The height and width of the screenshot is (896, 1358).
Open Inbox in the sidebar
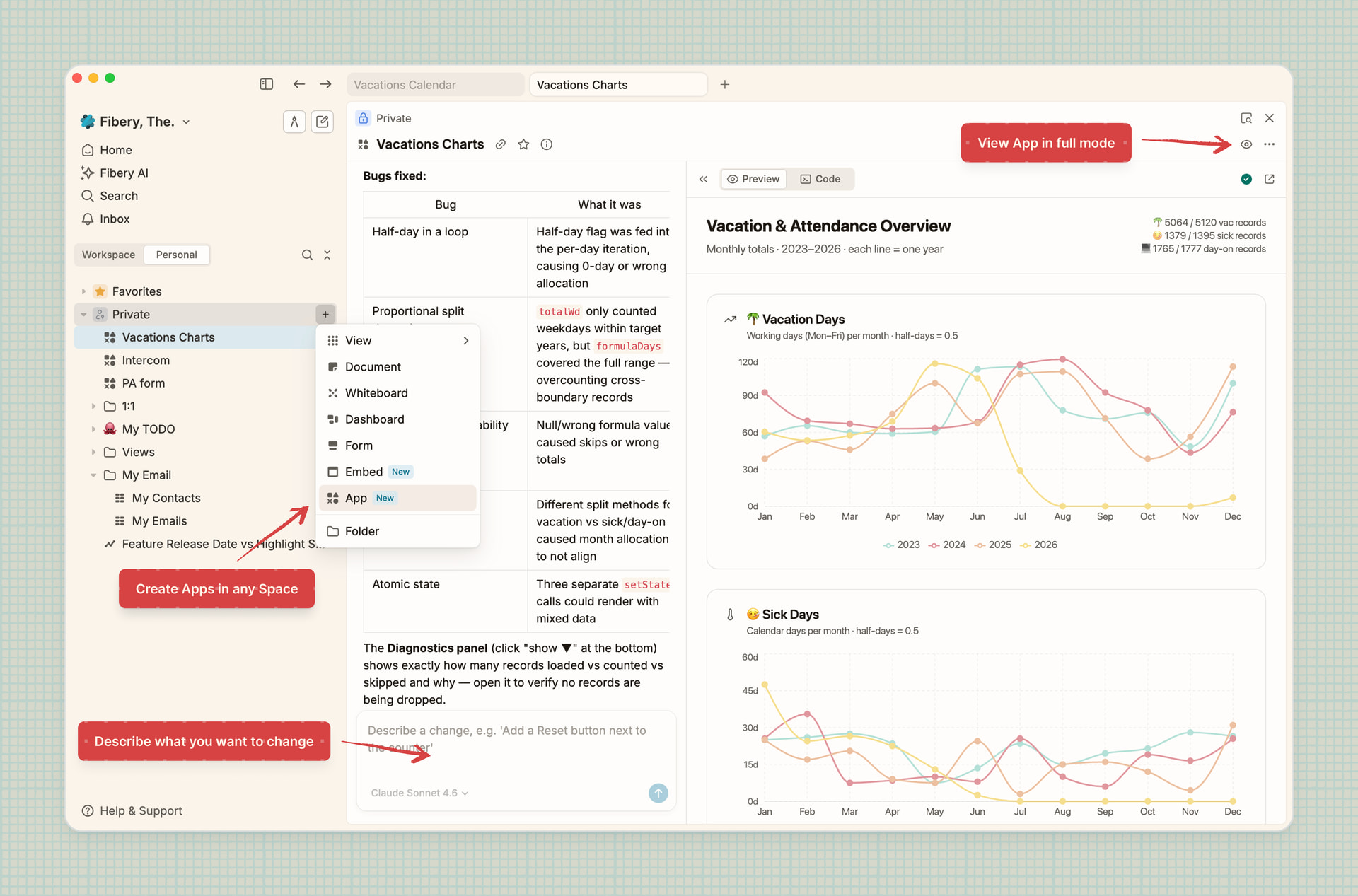(x=115, y=219)
